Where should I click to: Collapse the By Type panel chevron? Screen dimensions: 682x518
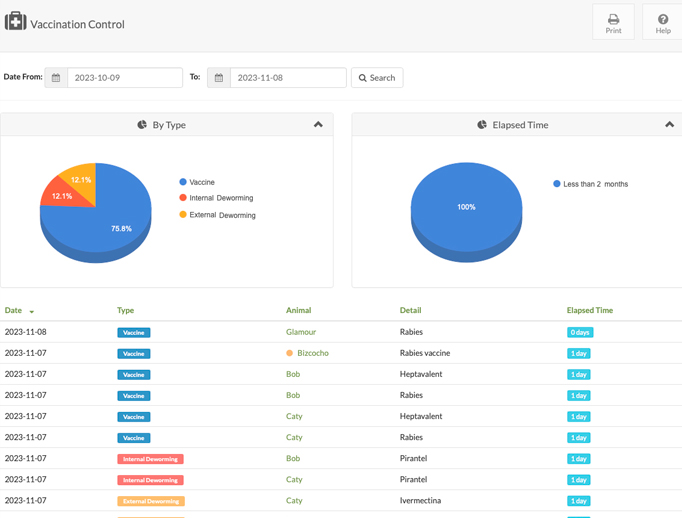318,124
